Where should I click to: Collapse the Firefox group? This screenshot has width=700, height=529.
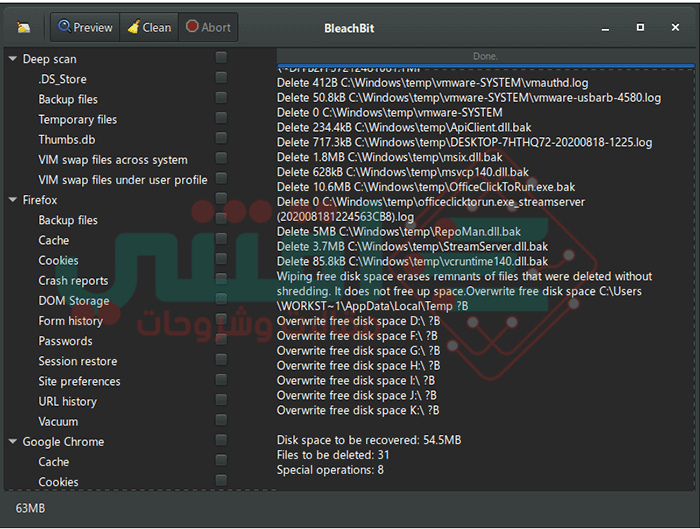pyautogui.click(x=13, y=200)
